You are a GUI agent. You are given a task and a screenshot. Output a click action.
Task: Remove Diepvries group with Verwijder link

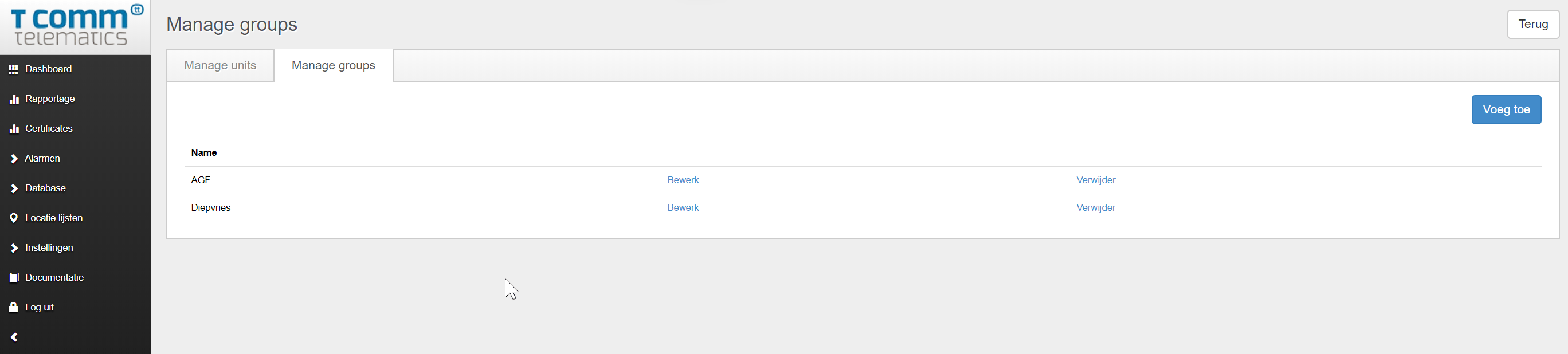(1096, 207)
